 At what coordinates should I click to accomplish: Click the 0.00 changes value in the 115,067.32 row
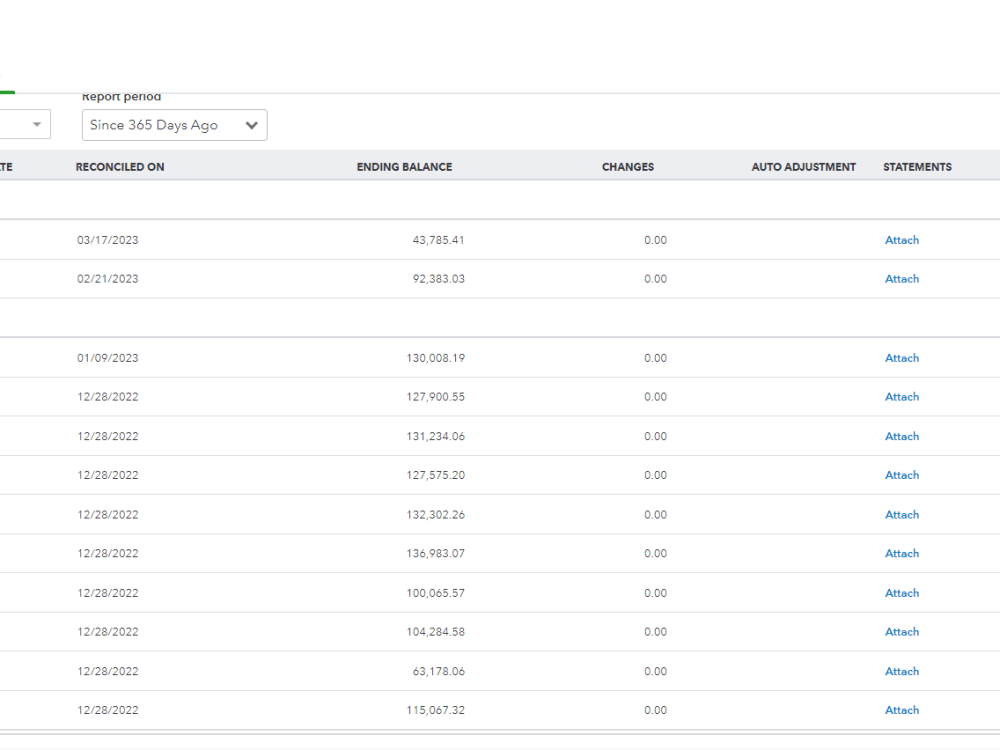(656, 711)
